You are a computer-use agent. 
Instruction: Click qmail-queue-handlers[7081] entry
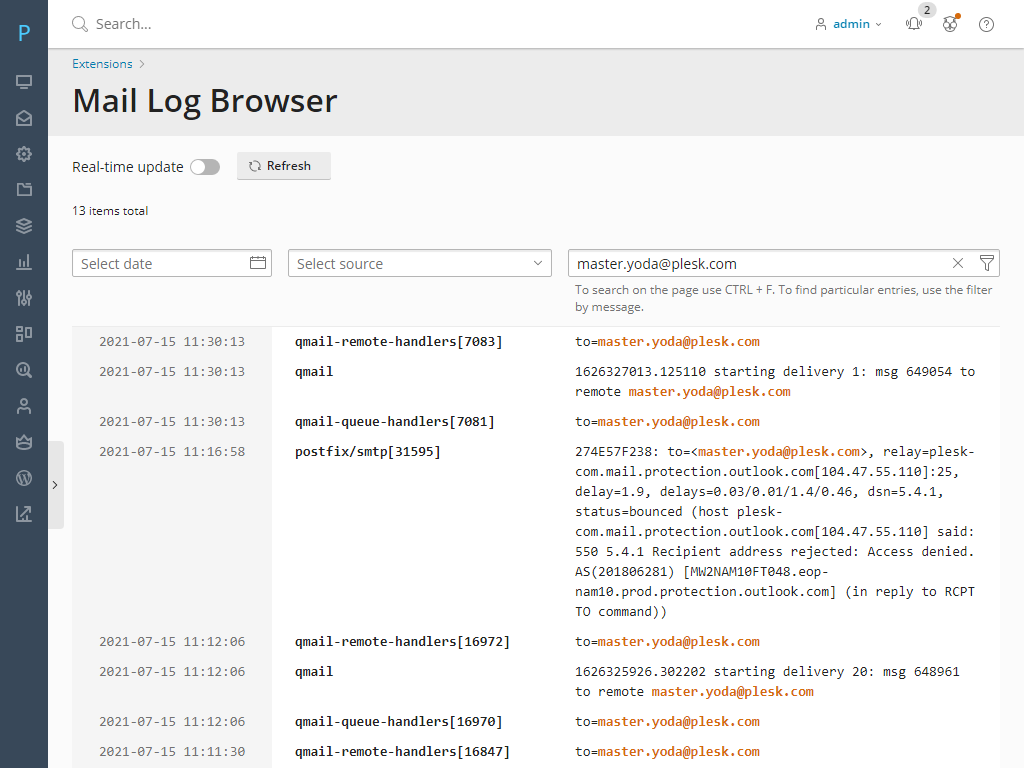click(394, 421)
